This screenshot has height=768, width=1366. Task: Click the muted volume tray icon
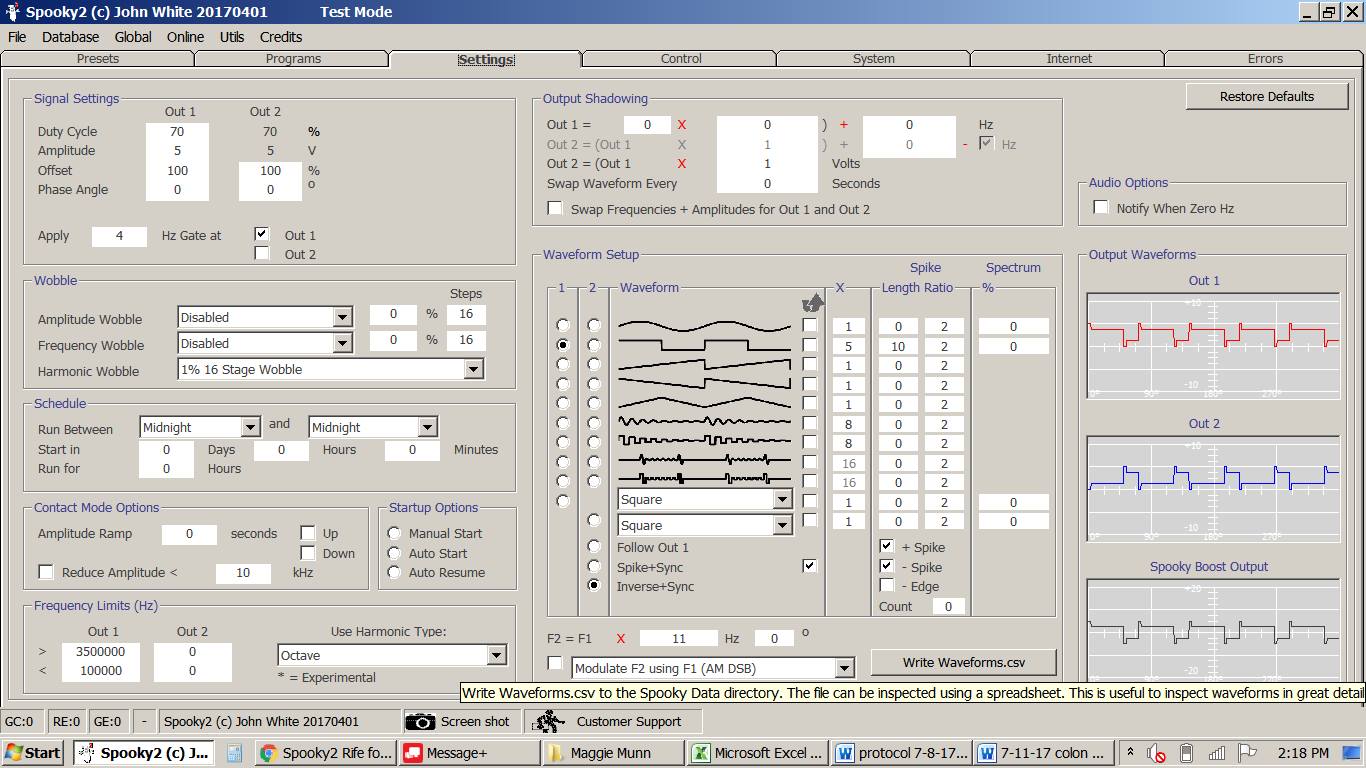click(x=1156, y=753)
